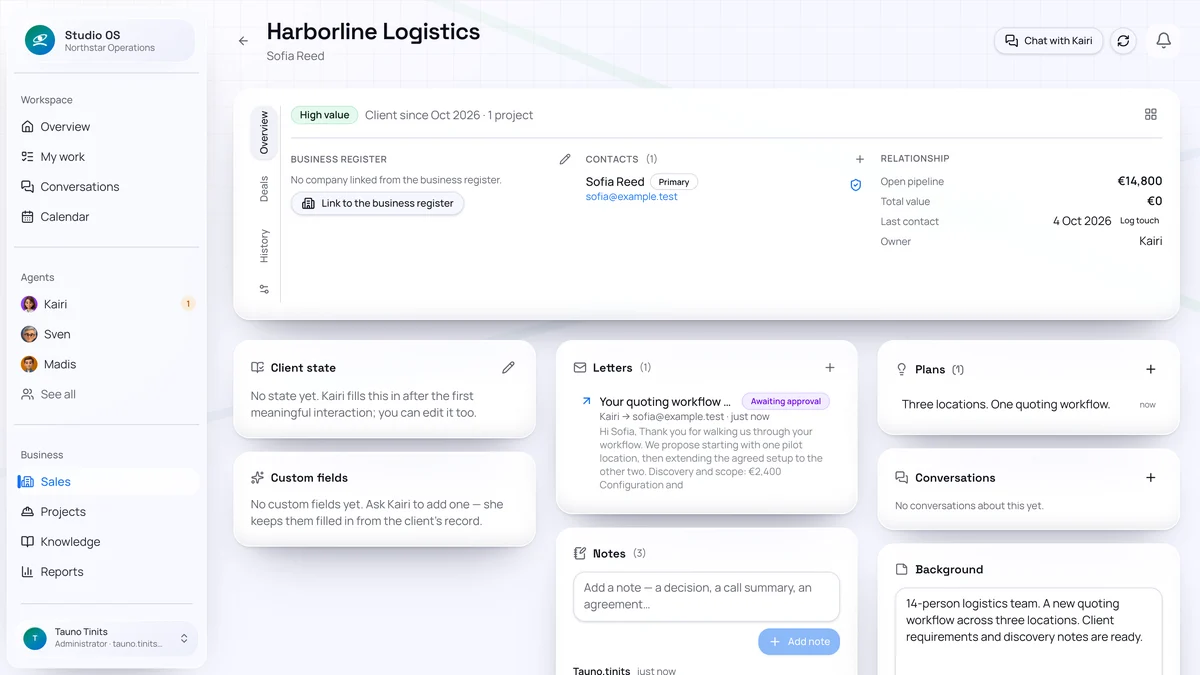Click the Log touch button
Viewport: 1200px width, 675px height.
(x=1139, y=221)
